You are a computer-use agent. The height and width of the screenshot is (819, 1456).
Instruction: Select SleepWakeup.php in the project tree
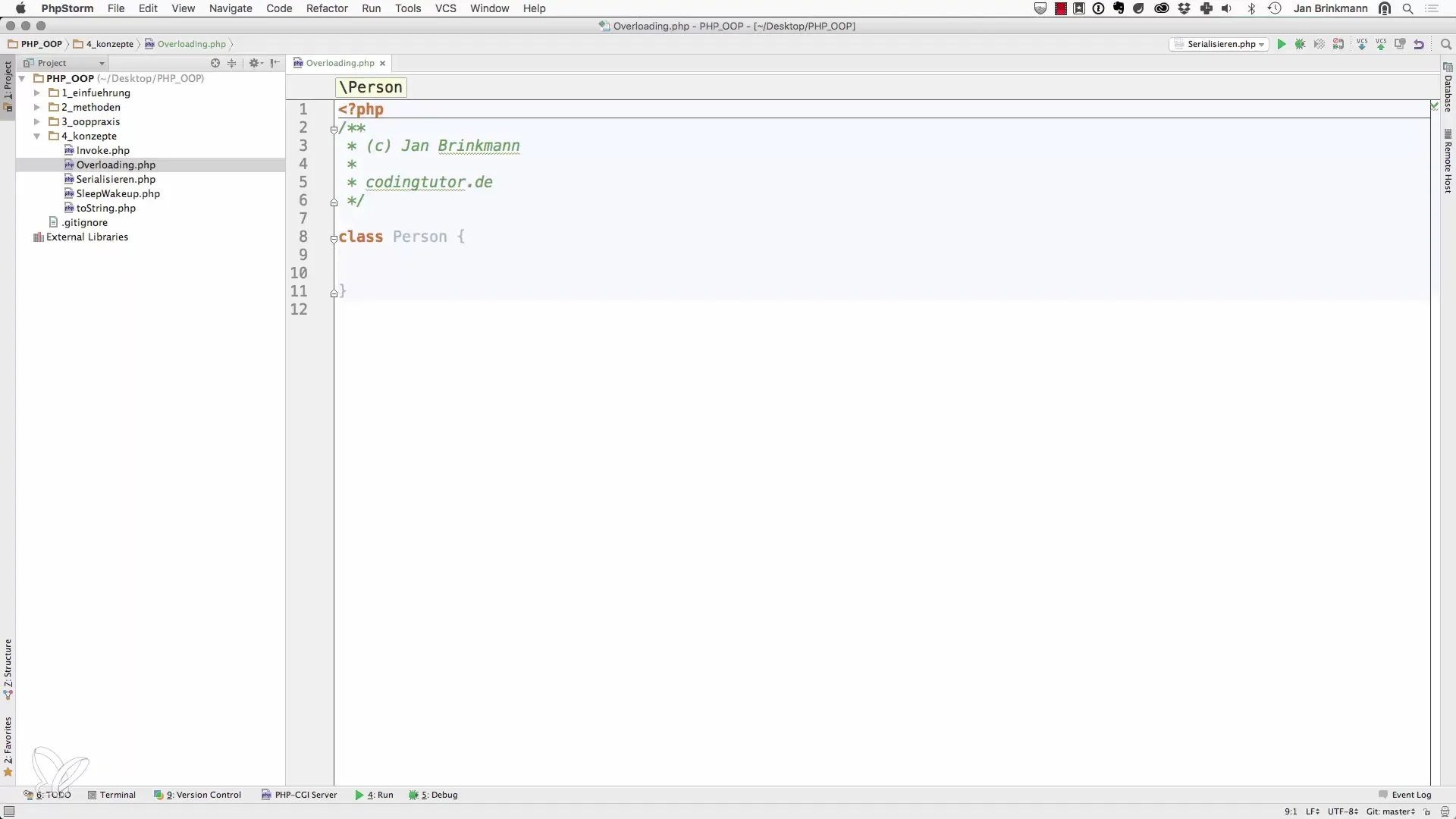(118, 194)
